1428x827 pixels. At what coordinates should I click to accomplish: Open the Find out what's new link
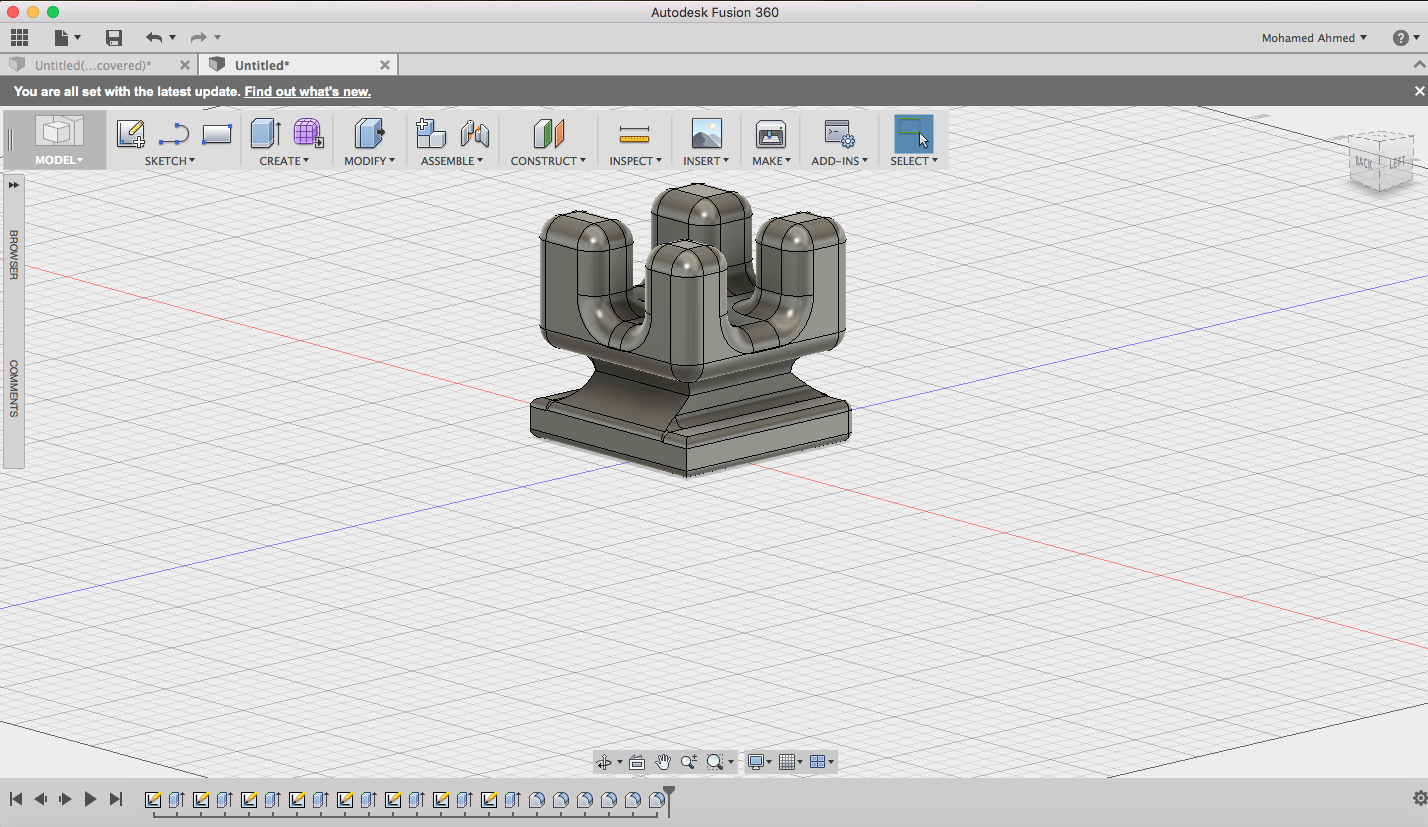tap(308, 91)
